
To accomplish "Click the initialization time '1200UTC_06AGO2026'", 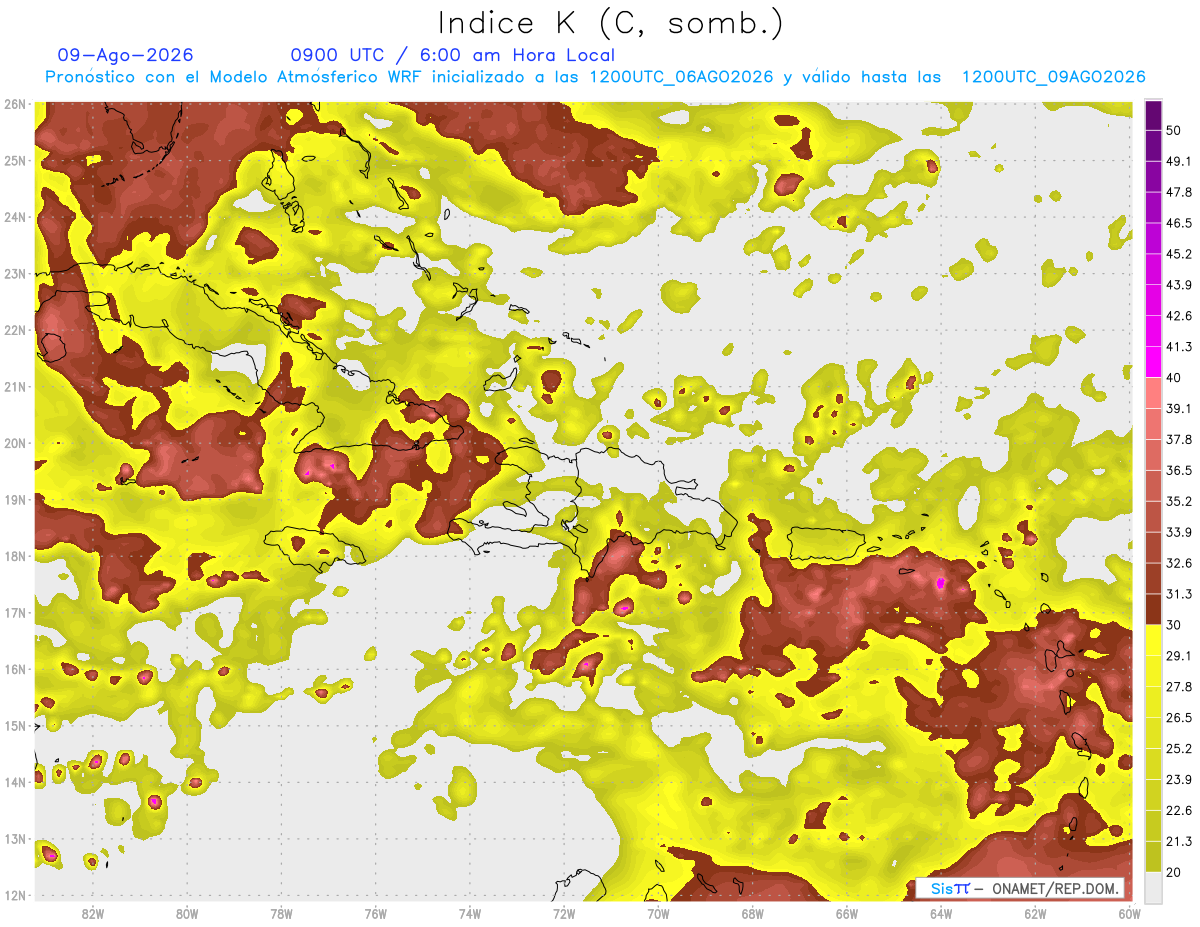I will (681, 77).
